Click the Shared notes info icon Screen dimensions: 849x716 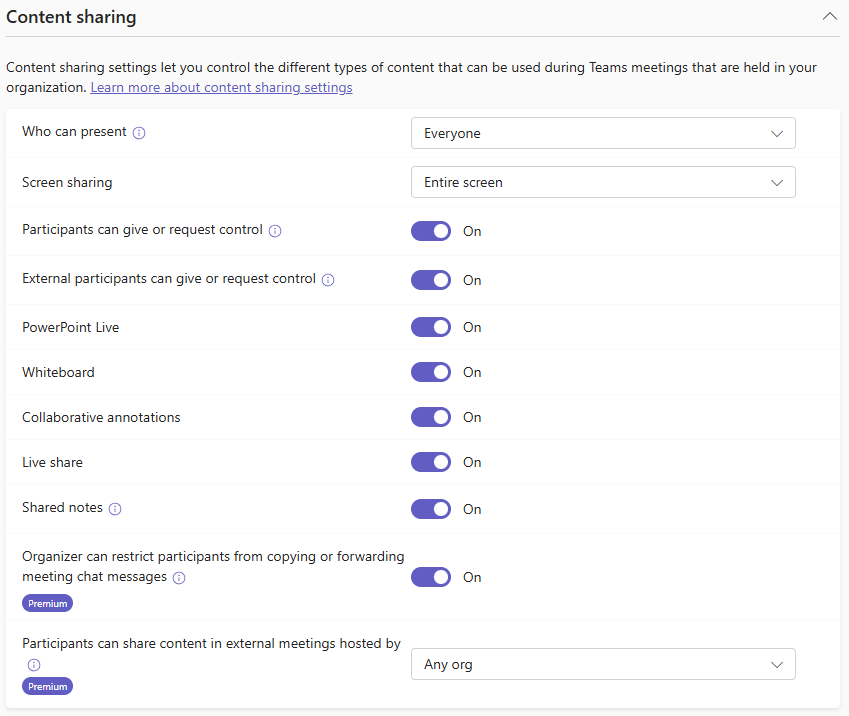[115, 509]
